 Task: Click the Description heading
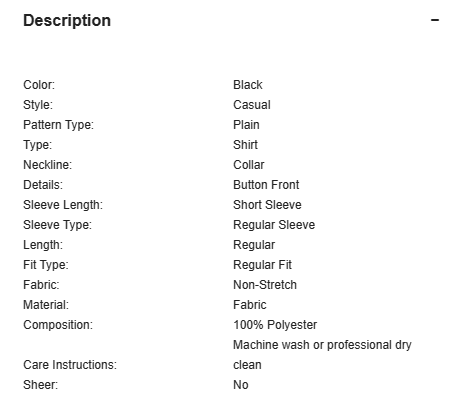[x=67, y=21]
